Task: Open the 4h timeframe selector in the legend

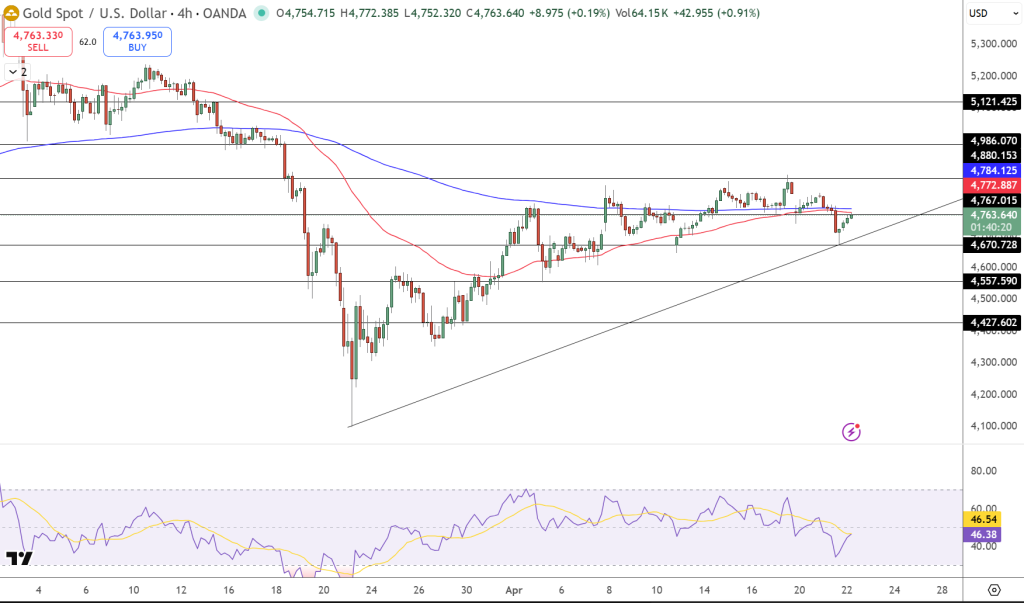Action: 184,13
